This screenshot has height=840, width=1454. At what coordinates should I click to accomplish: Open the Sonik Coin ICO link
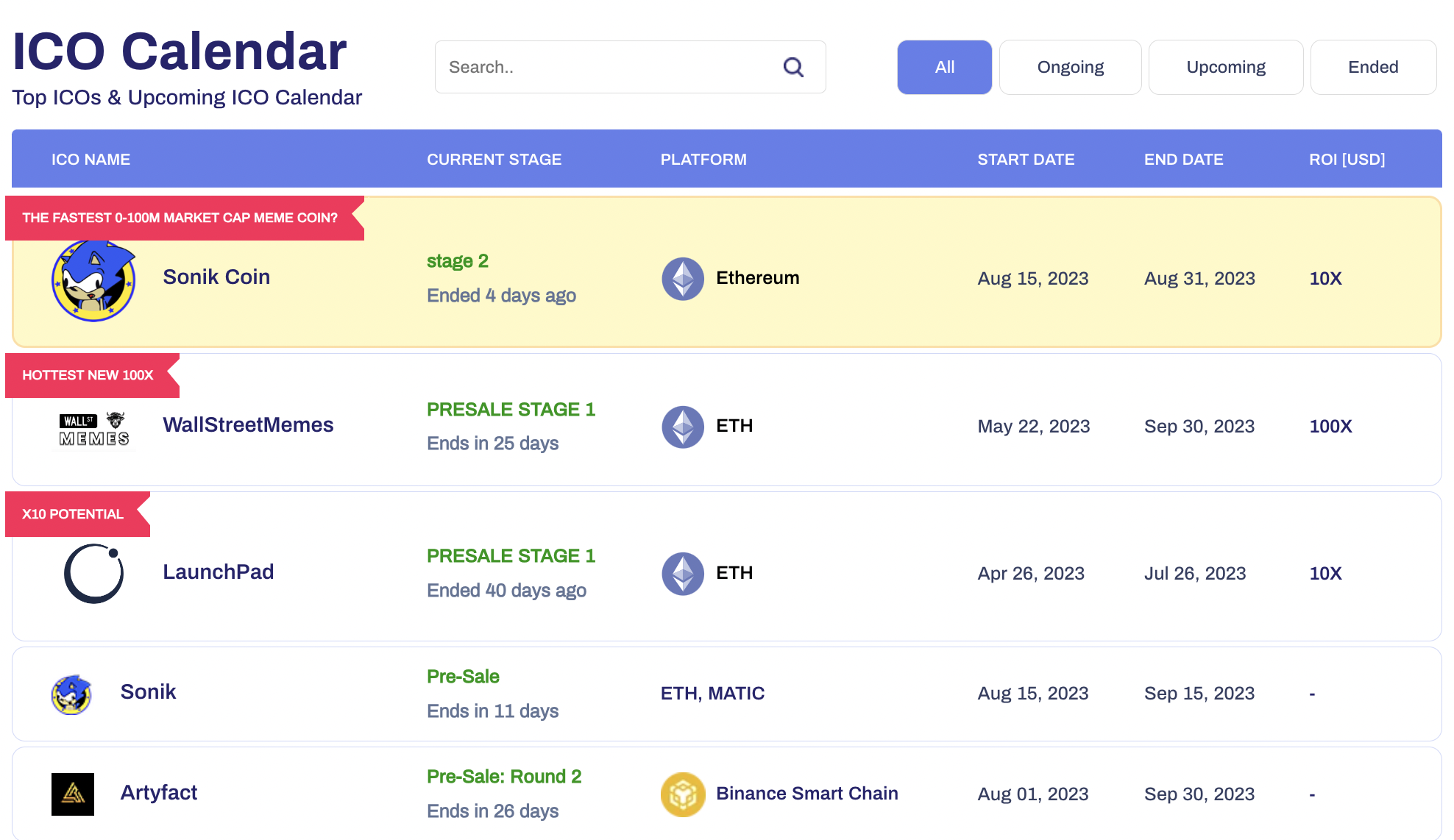point(216,277)
